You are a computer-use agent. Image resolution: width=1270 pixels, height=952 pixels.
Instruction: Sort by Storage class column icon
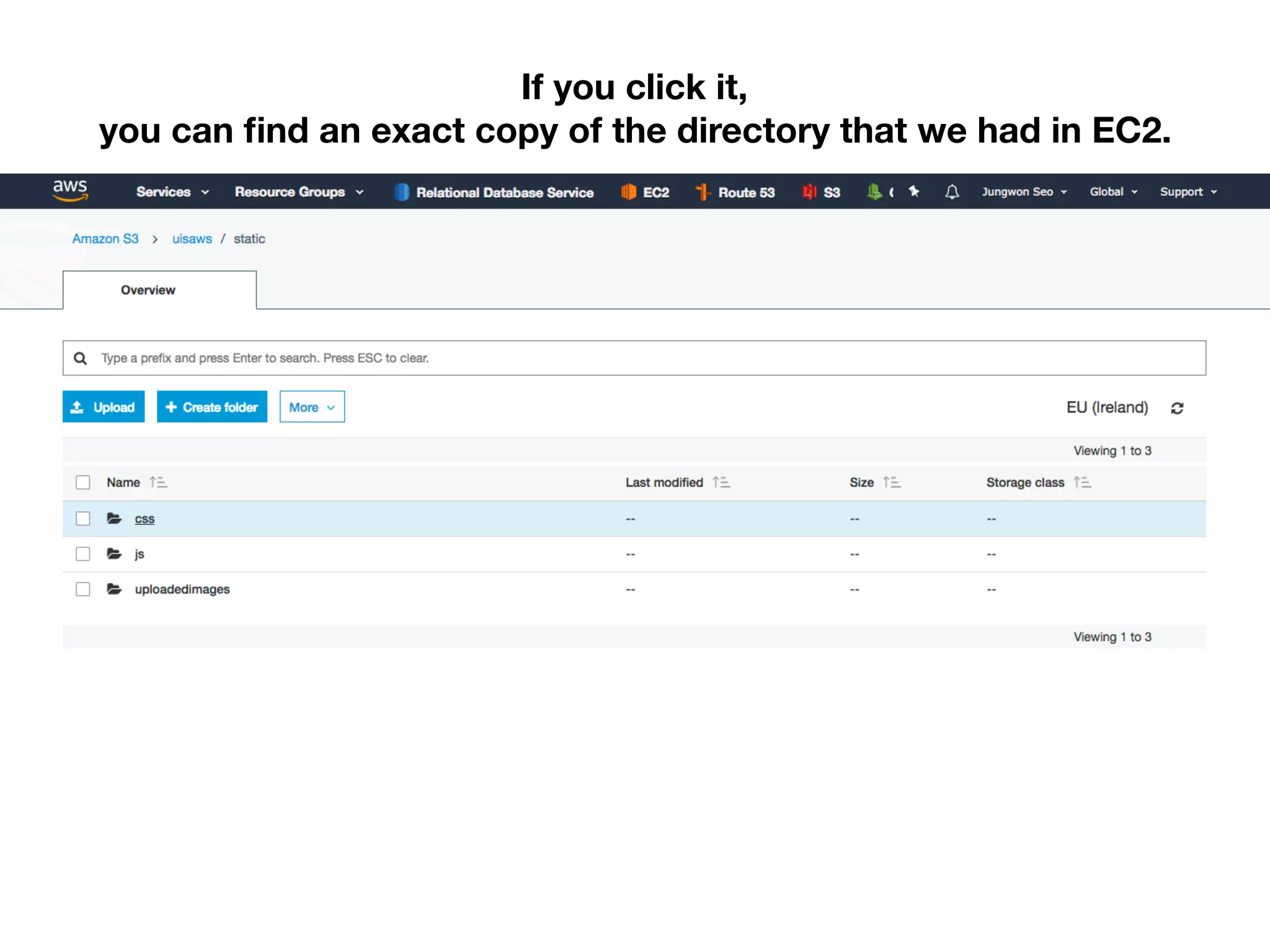[1082, 482]
